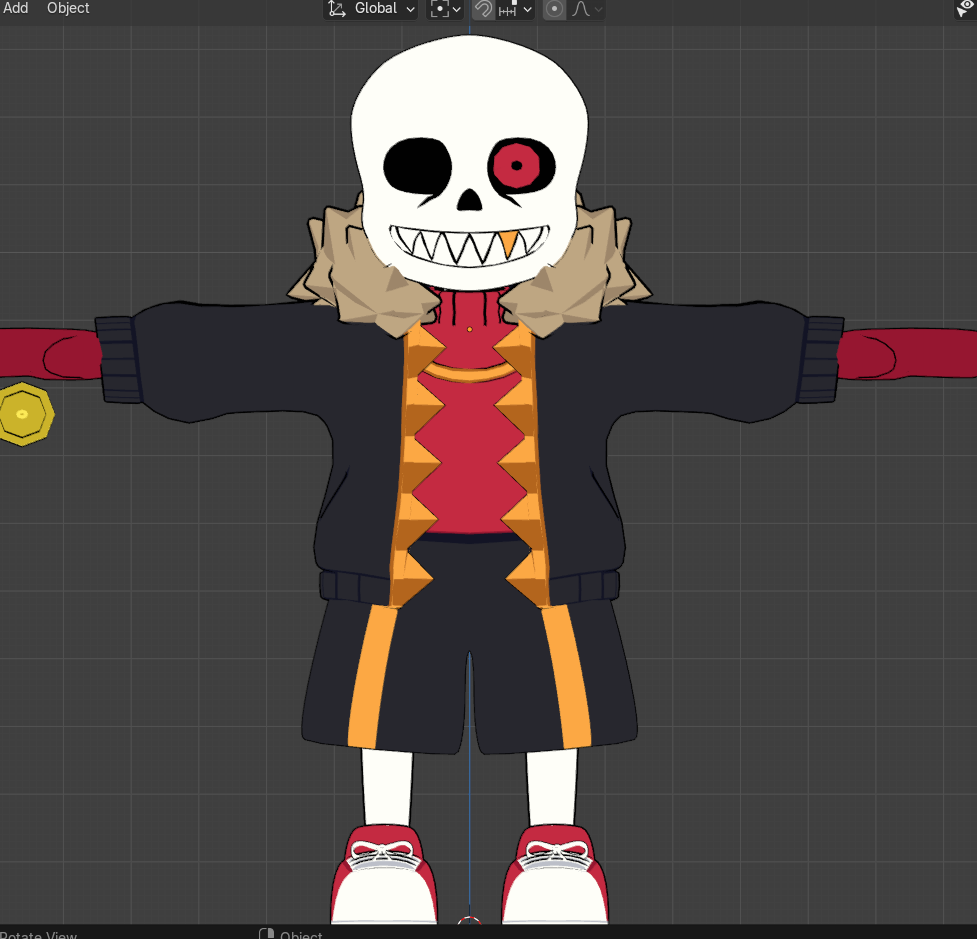Toggle the snap magnet
Screen dimensions: 977x939
pos(483,9)
